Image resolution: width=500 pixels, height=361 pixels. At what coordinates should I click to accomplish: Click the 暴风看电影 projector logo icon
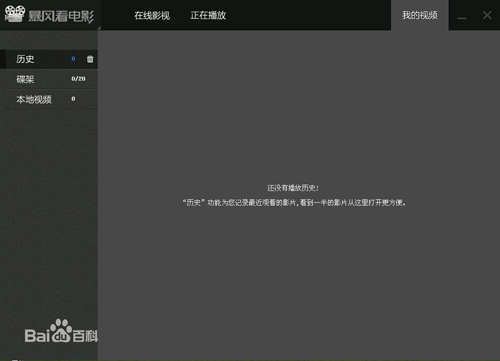pyautogui.click(x=15, y=14)
